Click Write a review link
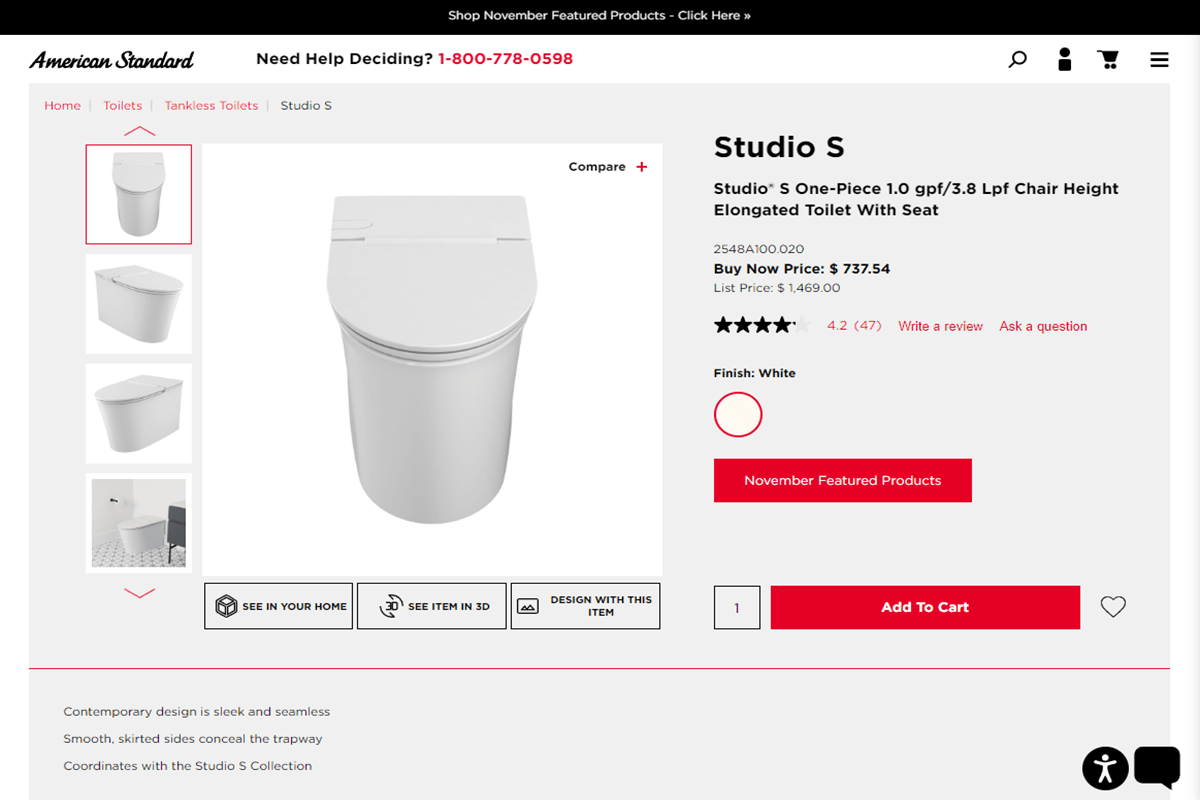Screen dimensions: 1200x800 (x=940, y=326)
